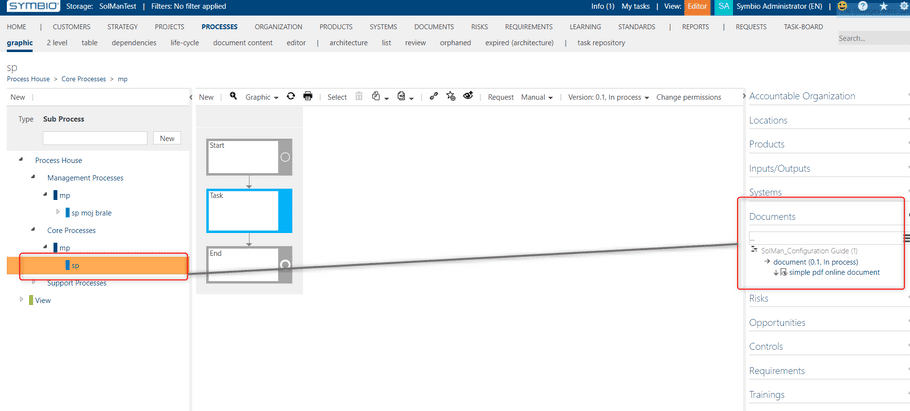Click the link chain icon in the toolbar

click(x=434, y=96)
